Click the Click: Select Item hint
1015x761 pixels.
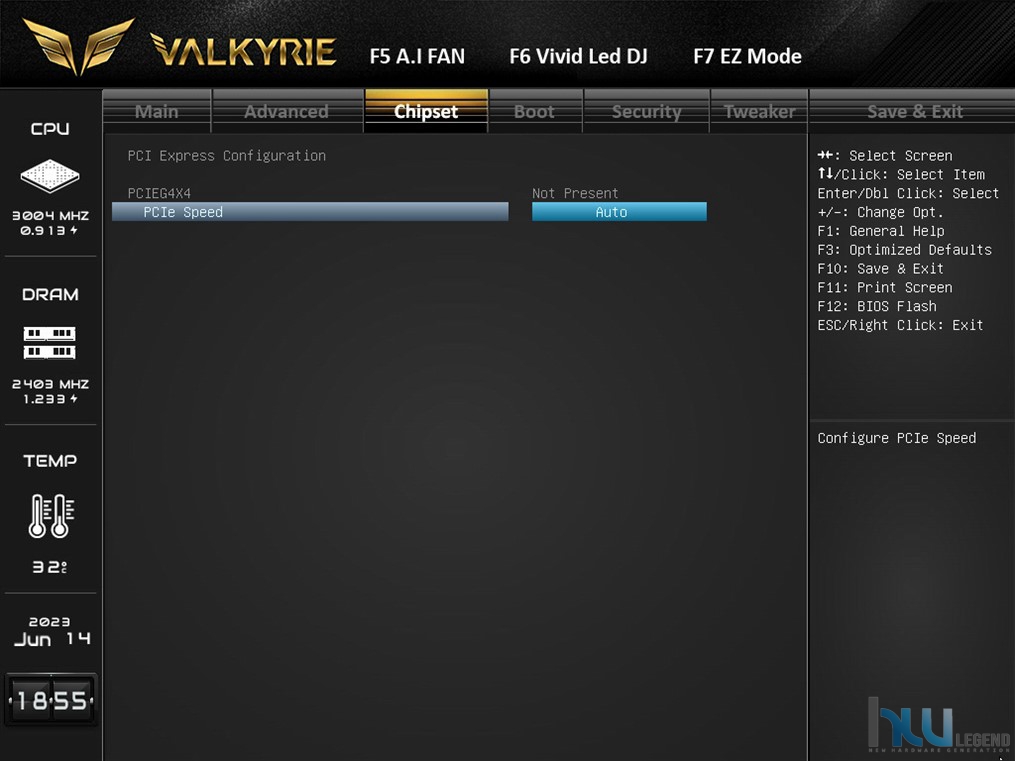click(x=901, y=175)
